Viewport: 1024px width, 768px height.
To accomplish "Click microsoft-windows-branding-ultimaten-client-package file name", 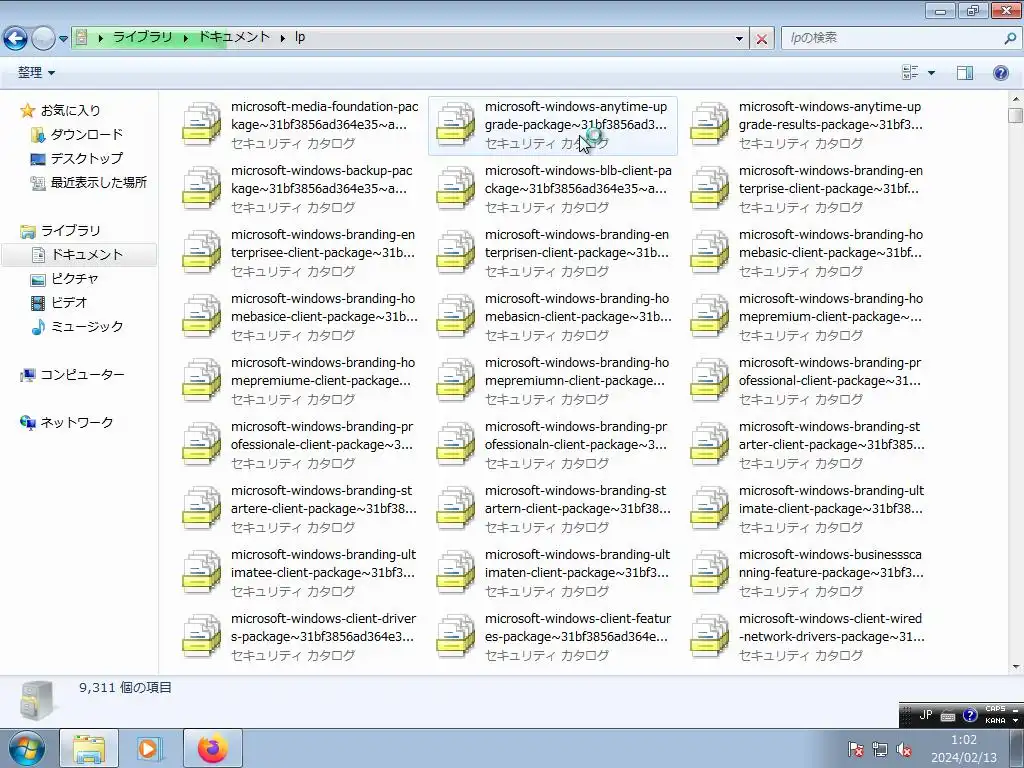I will (x=578, y=564).
